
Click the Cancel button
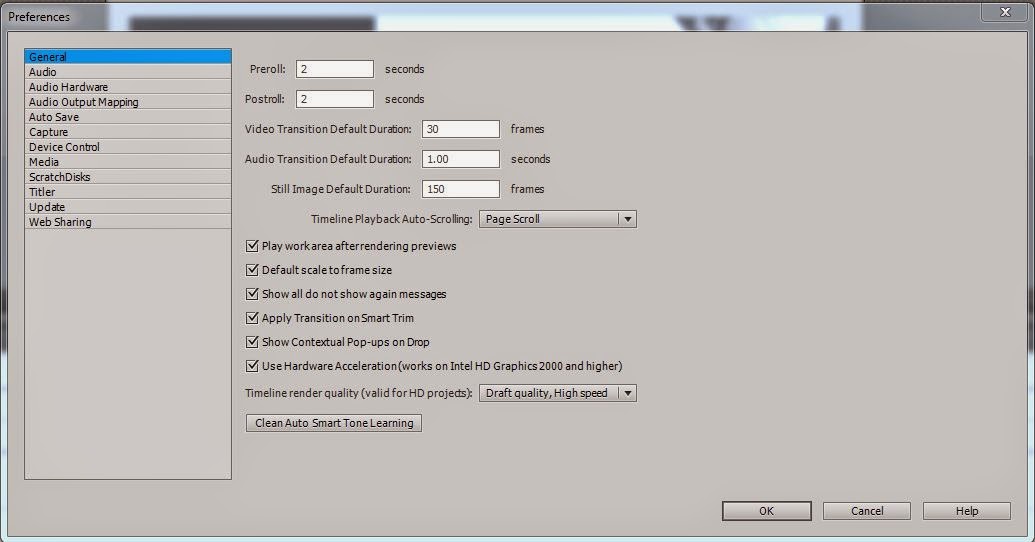[867, 511]
